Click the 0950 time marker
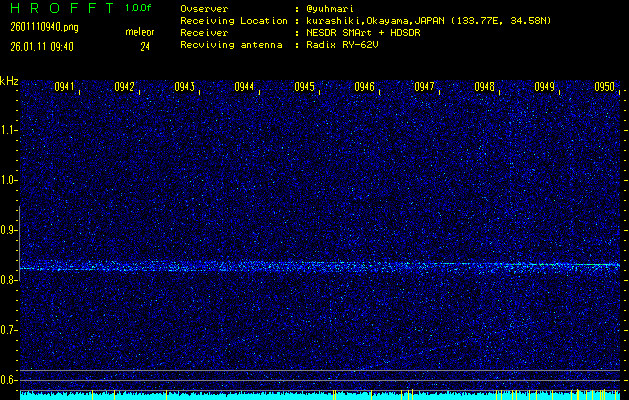This screenshot has width=629, height=400. [x=604, y=87]
